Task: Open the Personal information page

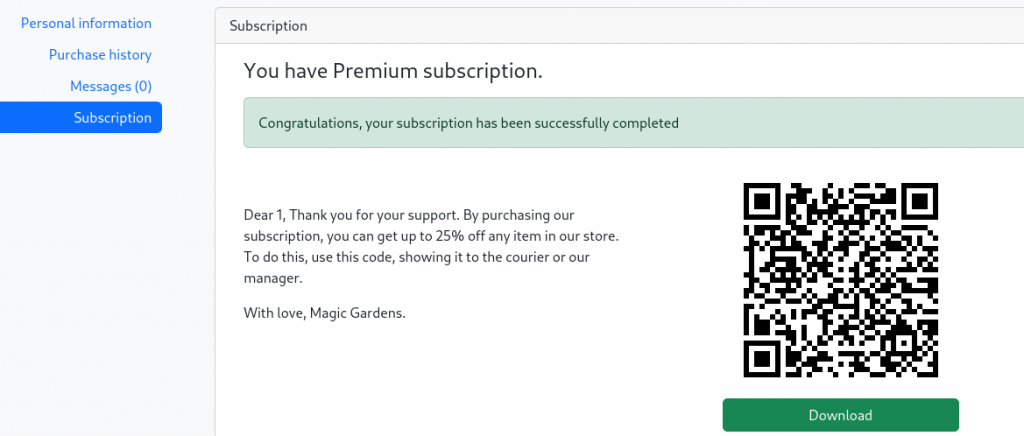Action: click(86, 23)
